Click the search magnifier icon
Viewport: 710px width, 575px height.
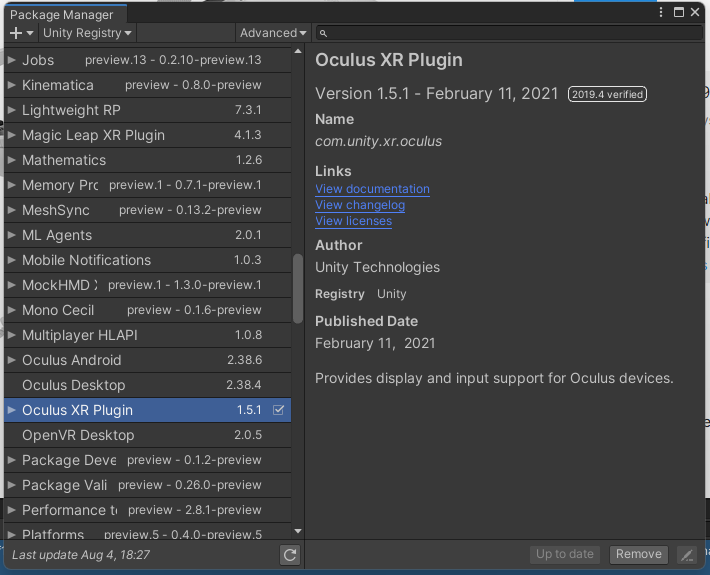(x=323, y=33)
